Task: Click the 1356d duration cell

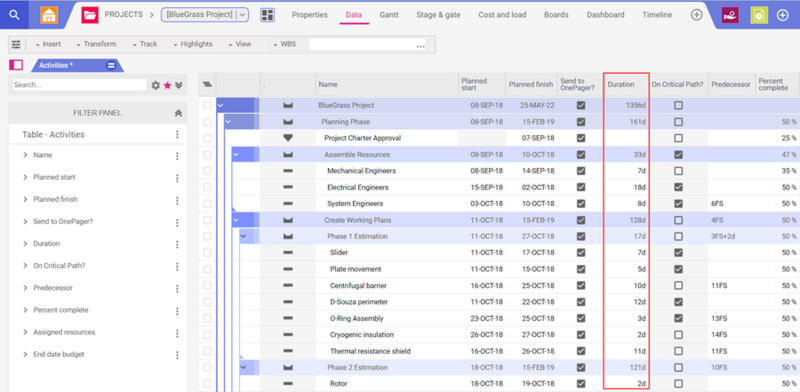Action: (x=626, y=106)
